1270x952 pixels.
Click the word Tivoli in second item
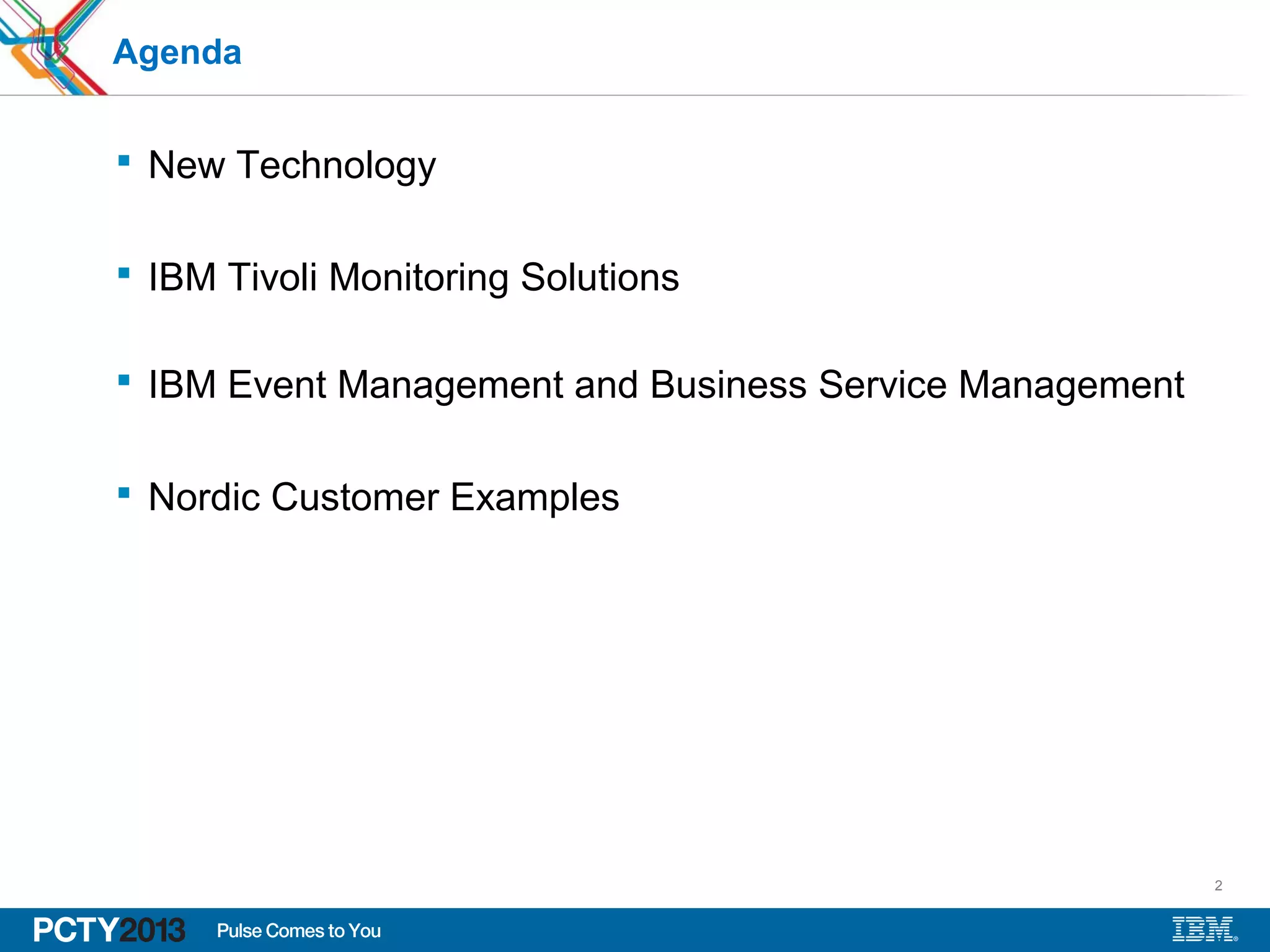(273, 277)
